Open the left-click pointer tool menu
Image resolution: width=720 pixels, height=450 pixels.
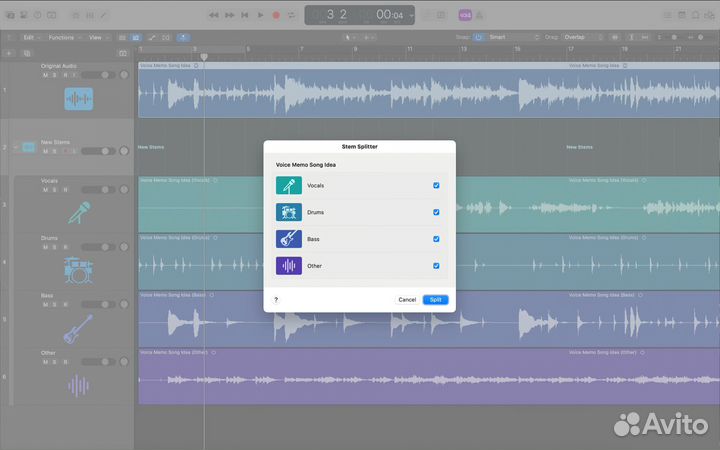(x=350, y=37)
